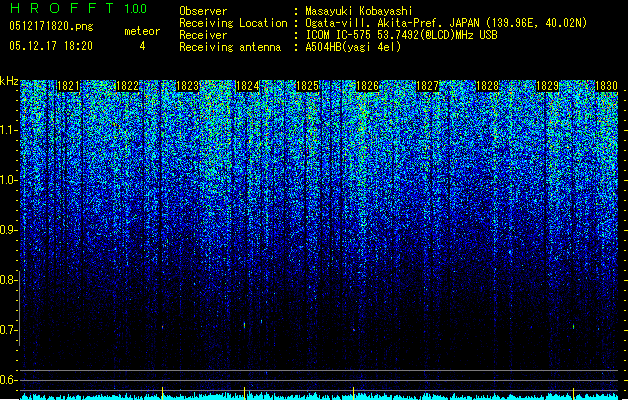The image size is (629, 400).
Task: Click the 0.9 kHz axis label
Action: 9,230
